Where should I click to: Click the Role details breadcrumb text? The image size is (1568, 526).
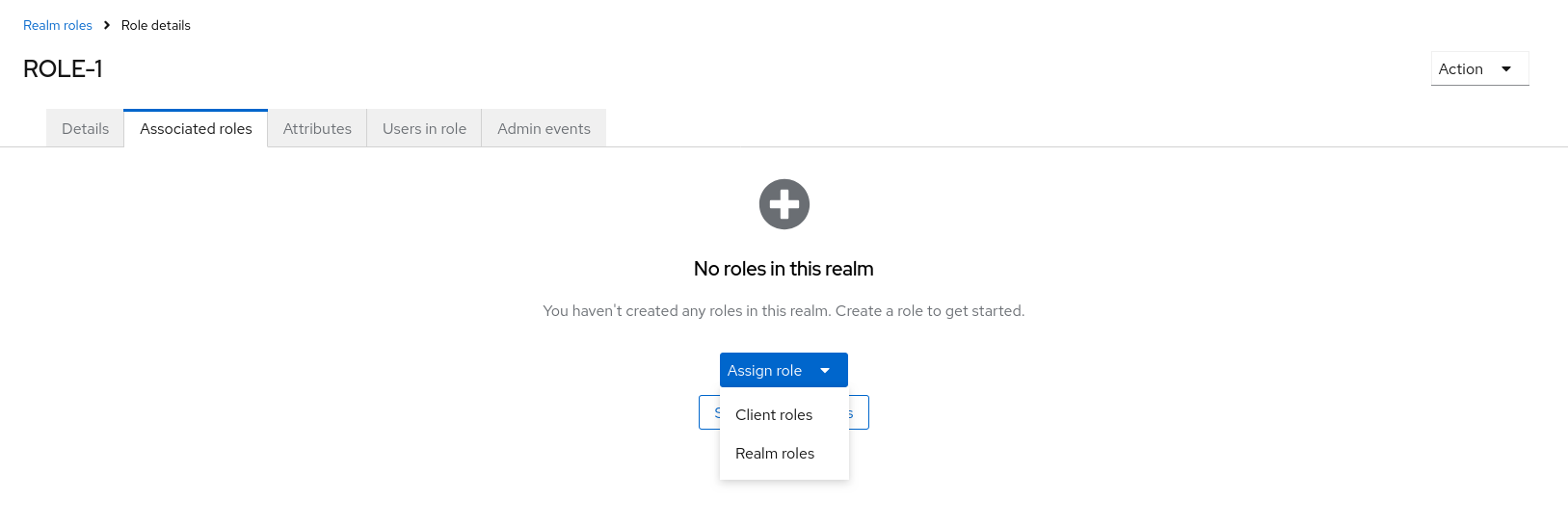click(156, 25)
